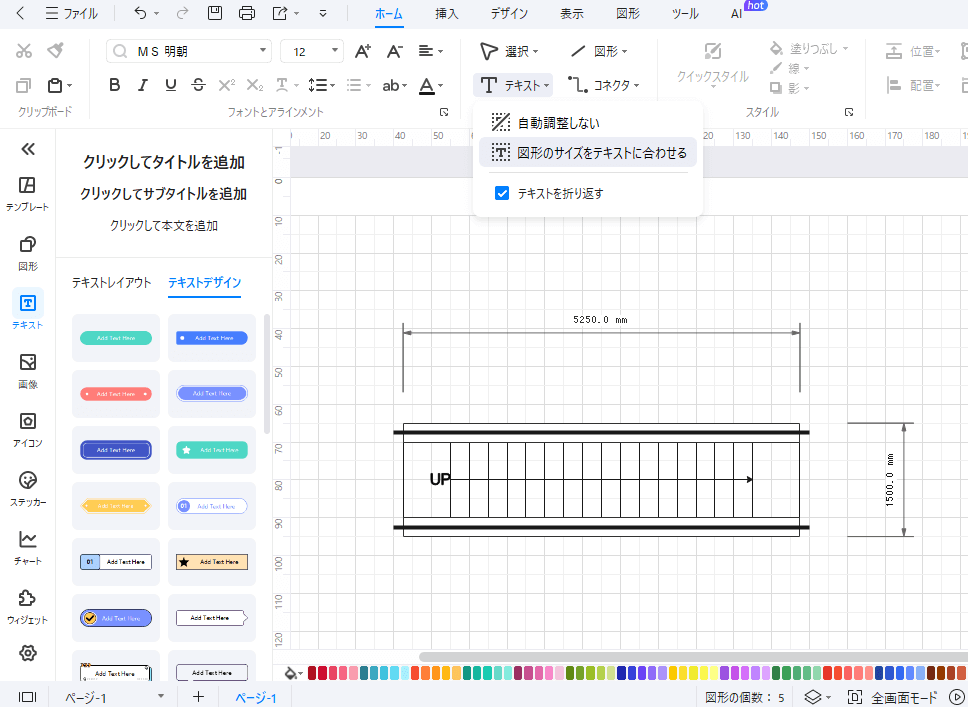This screenshot has height=707, width=968.
Task: Switch to テキストレイアウト tab
Action: 111,283
